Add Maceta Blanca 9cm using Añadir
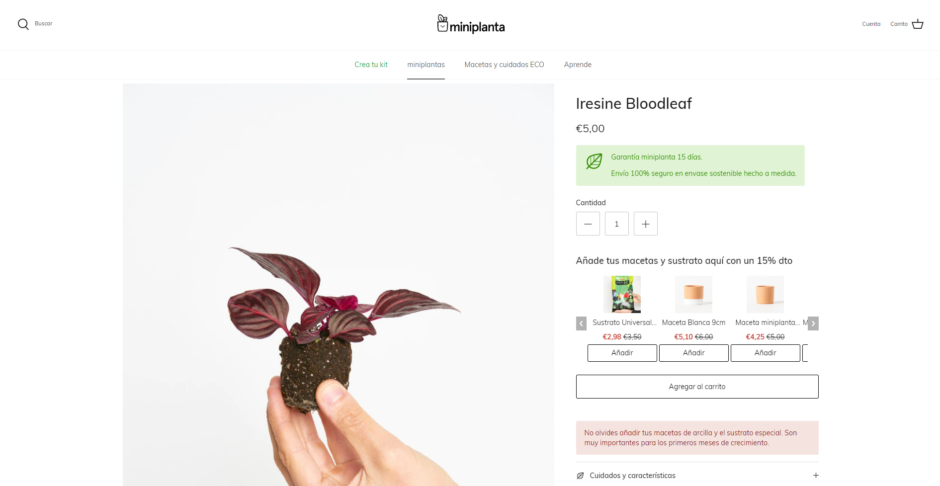 [x=694, y=353]
